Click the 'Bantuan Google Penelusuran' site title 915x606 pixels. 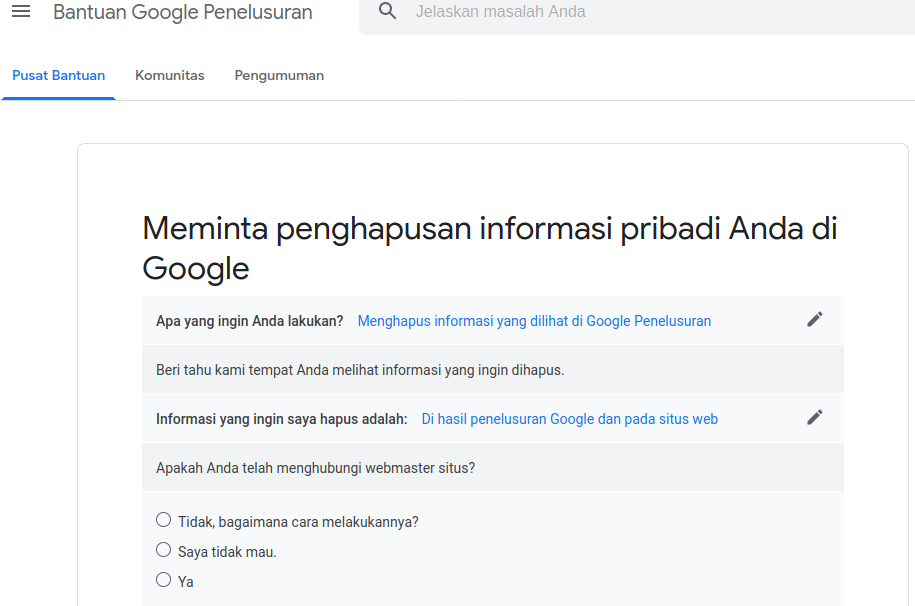(x=183, y=13)
